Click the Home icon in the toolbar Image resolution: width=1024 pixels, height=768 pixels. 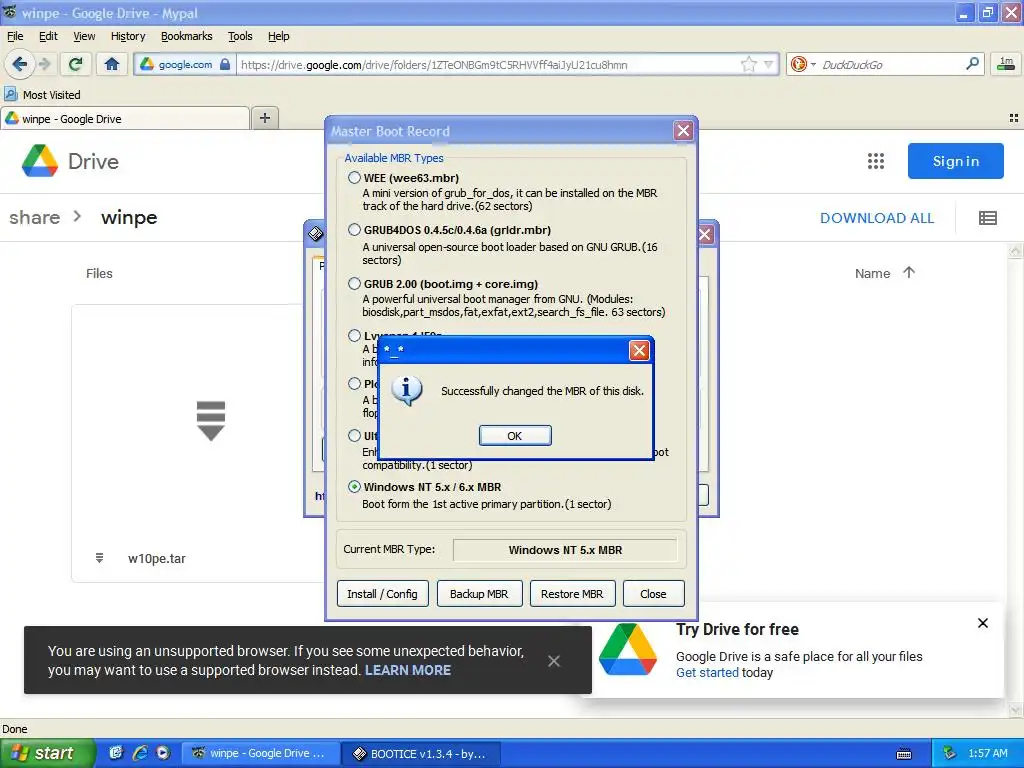point(112,64)
